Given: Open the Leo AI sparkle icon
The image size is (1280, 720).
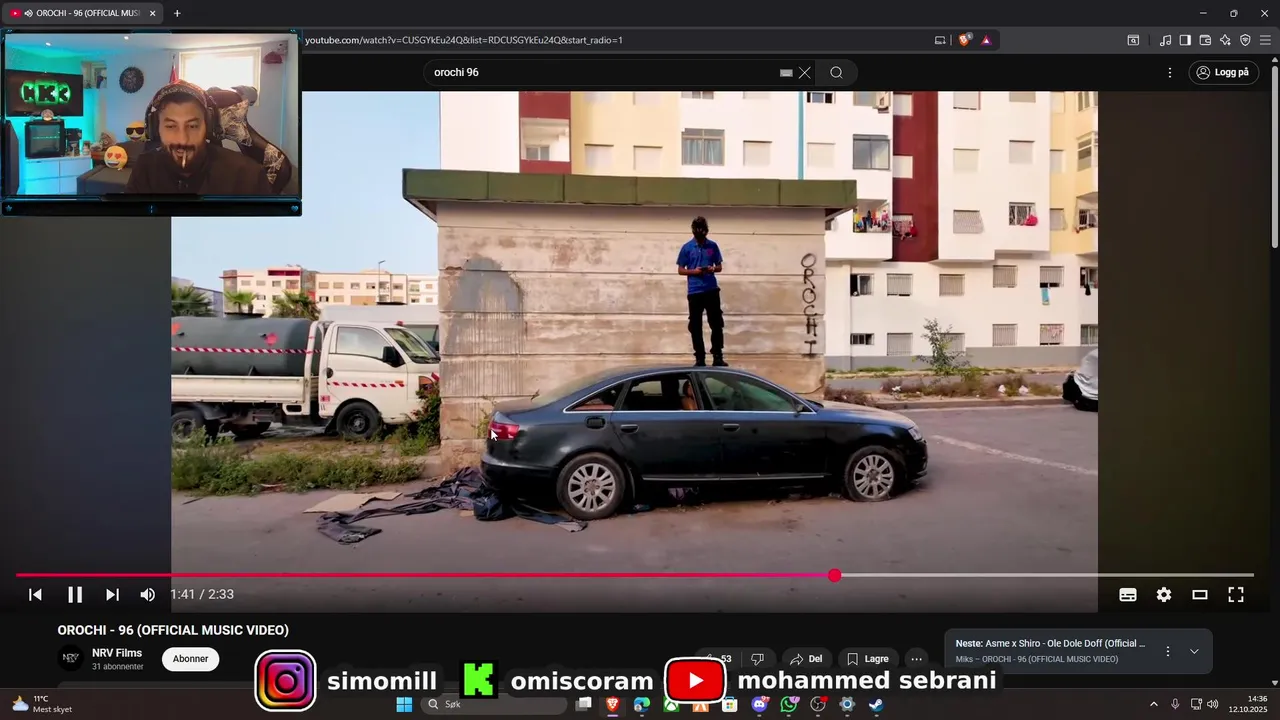Looking at the screenshot, I should point(1225,40).
